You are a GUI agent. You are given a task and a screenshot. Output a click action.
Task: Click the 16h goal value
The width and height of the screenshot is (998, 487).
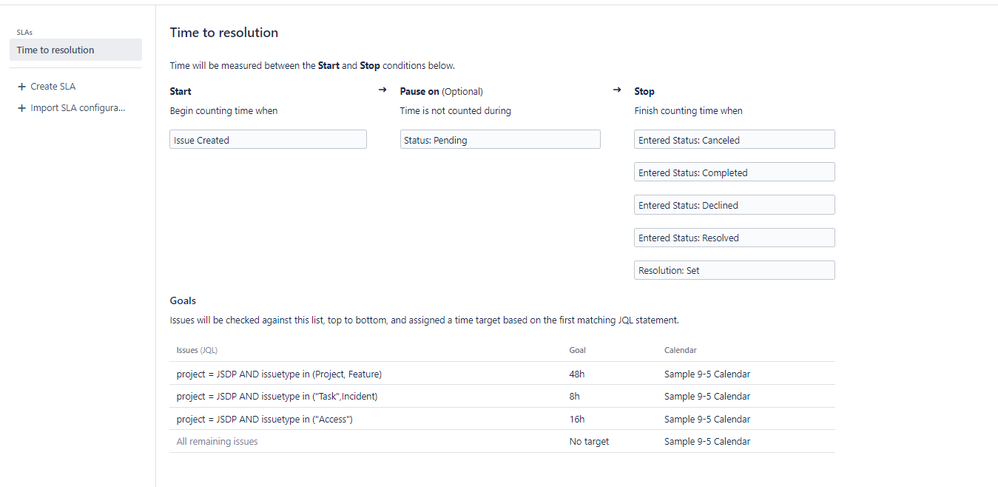(x=578, y=419)
